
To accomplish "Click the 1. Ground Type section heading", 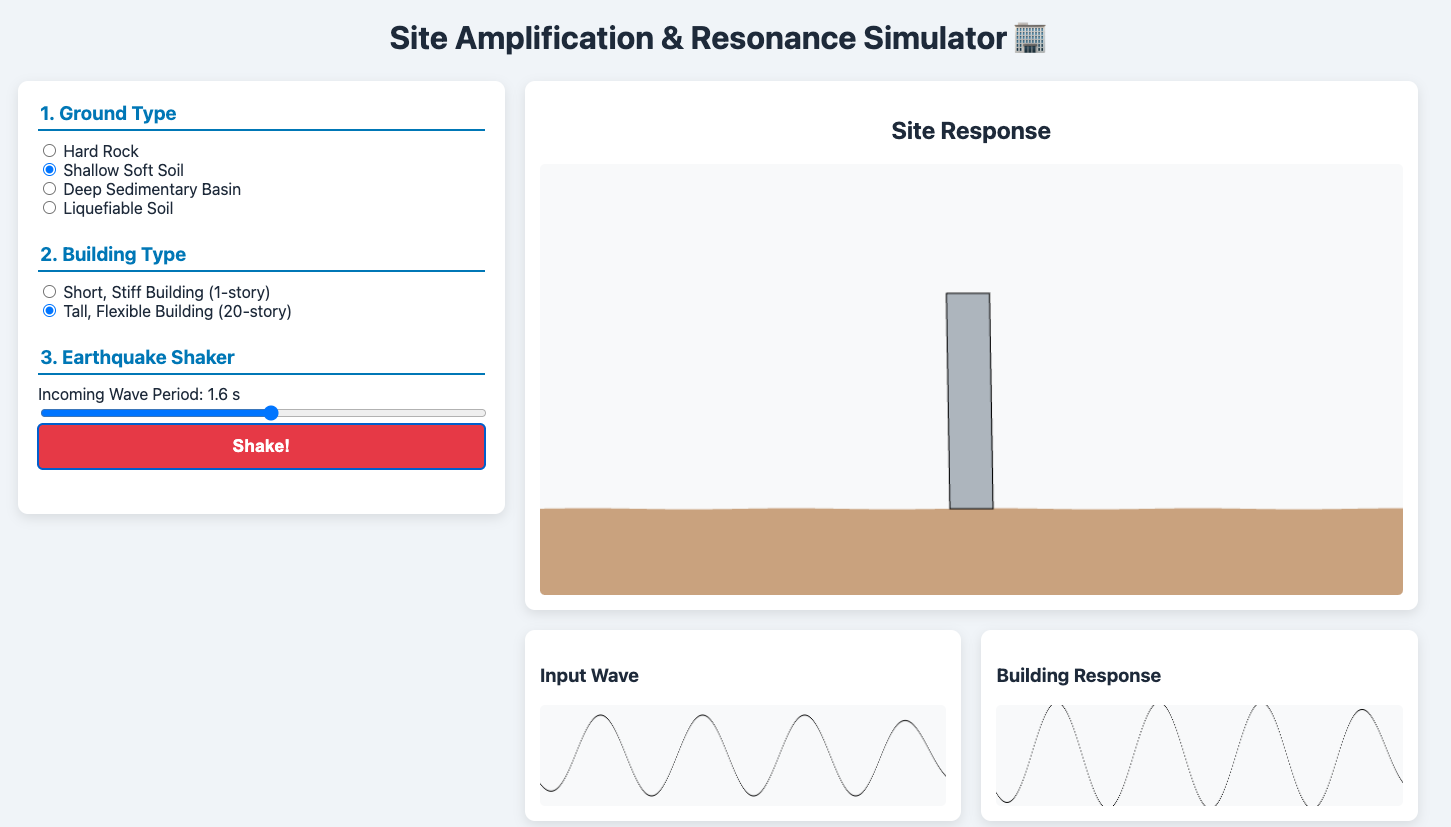I will click(108, 114).
